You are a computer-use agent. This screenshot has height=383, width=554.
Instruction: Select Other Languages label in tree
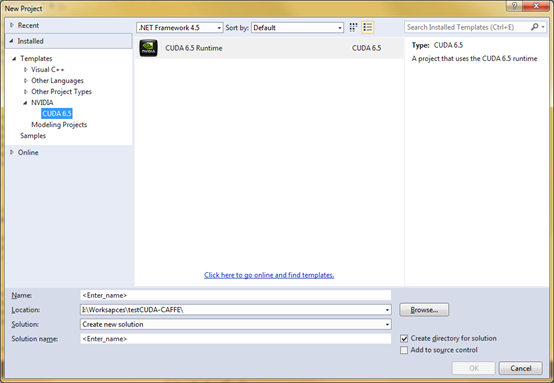[57, 81]
